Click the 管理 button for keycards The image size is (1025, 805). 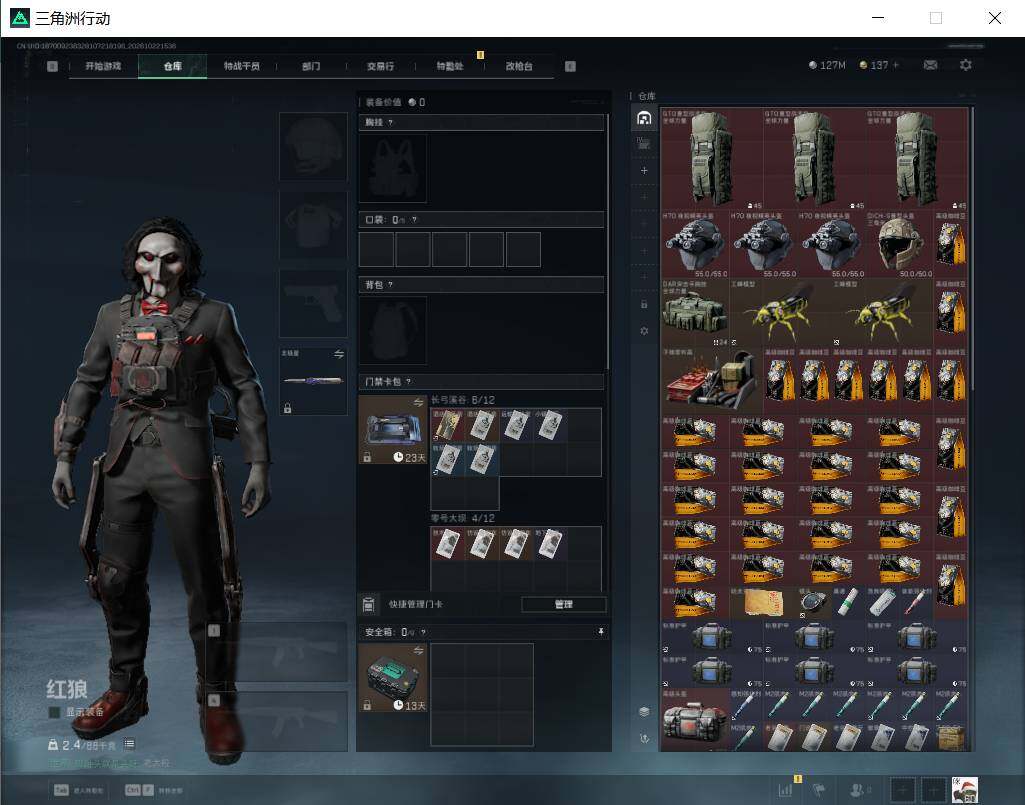[x=563, y=604]
